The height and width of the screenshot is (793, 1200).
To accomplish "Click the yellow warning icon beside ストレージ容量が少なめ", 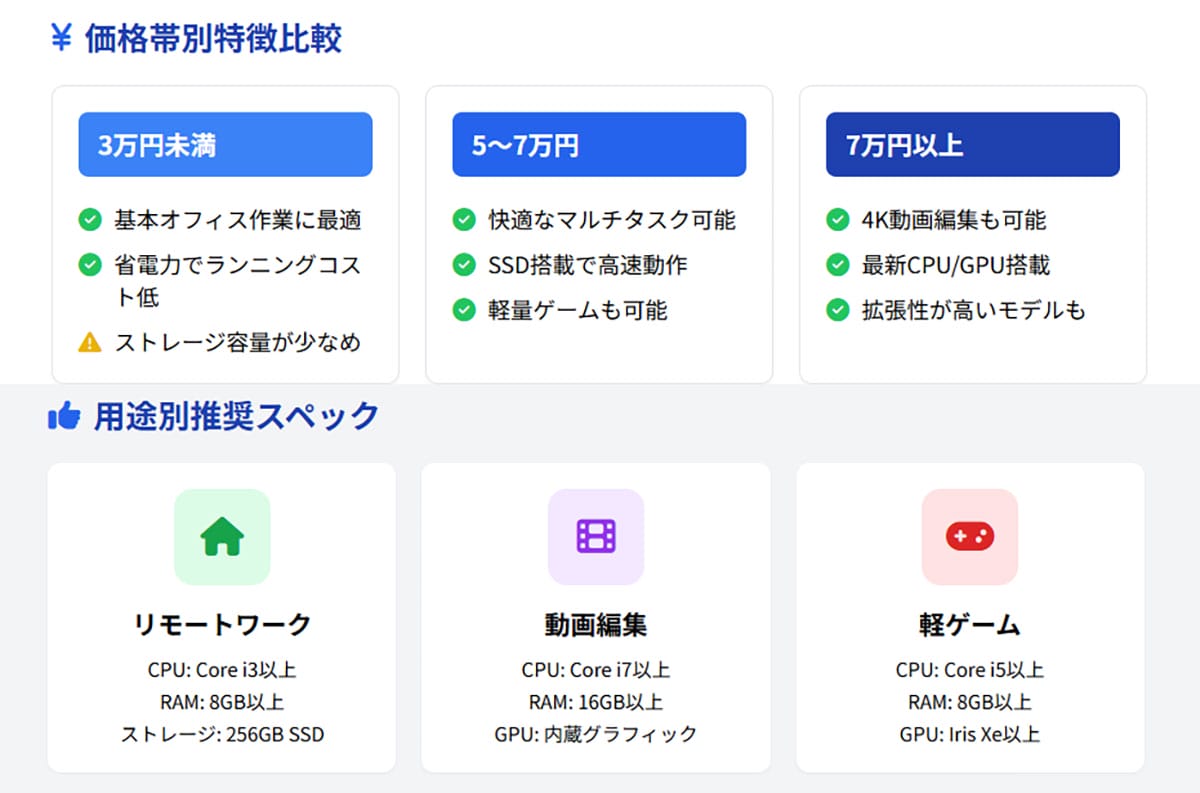I will coord(90,342).
